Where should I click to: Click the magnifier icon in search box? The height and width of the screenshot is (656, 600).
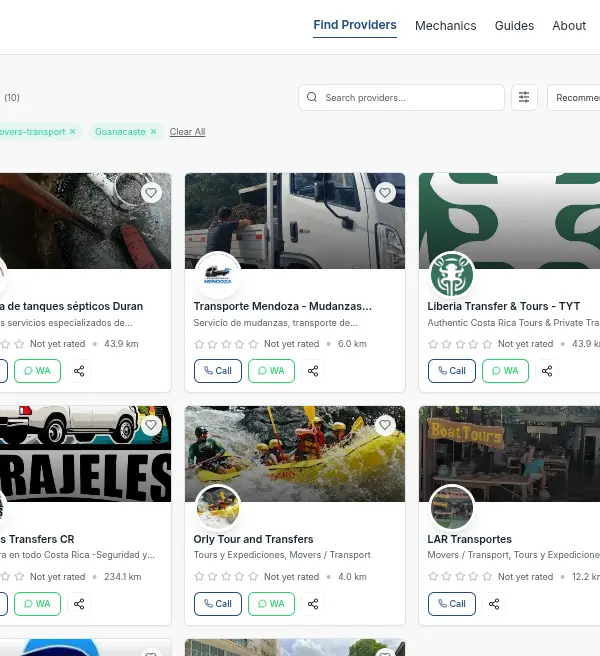(312, 97)
